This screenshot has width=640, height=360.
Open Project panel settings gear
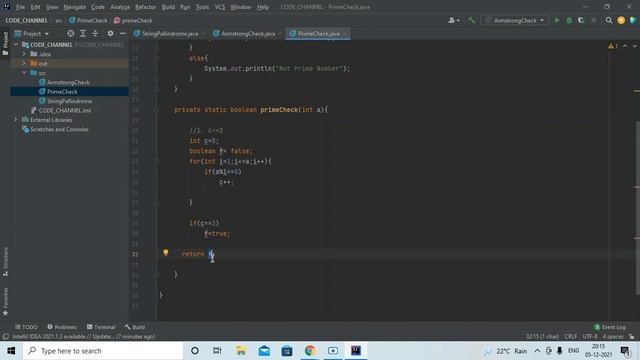pos(110,33)
